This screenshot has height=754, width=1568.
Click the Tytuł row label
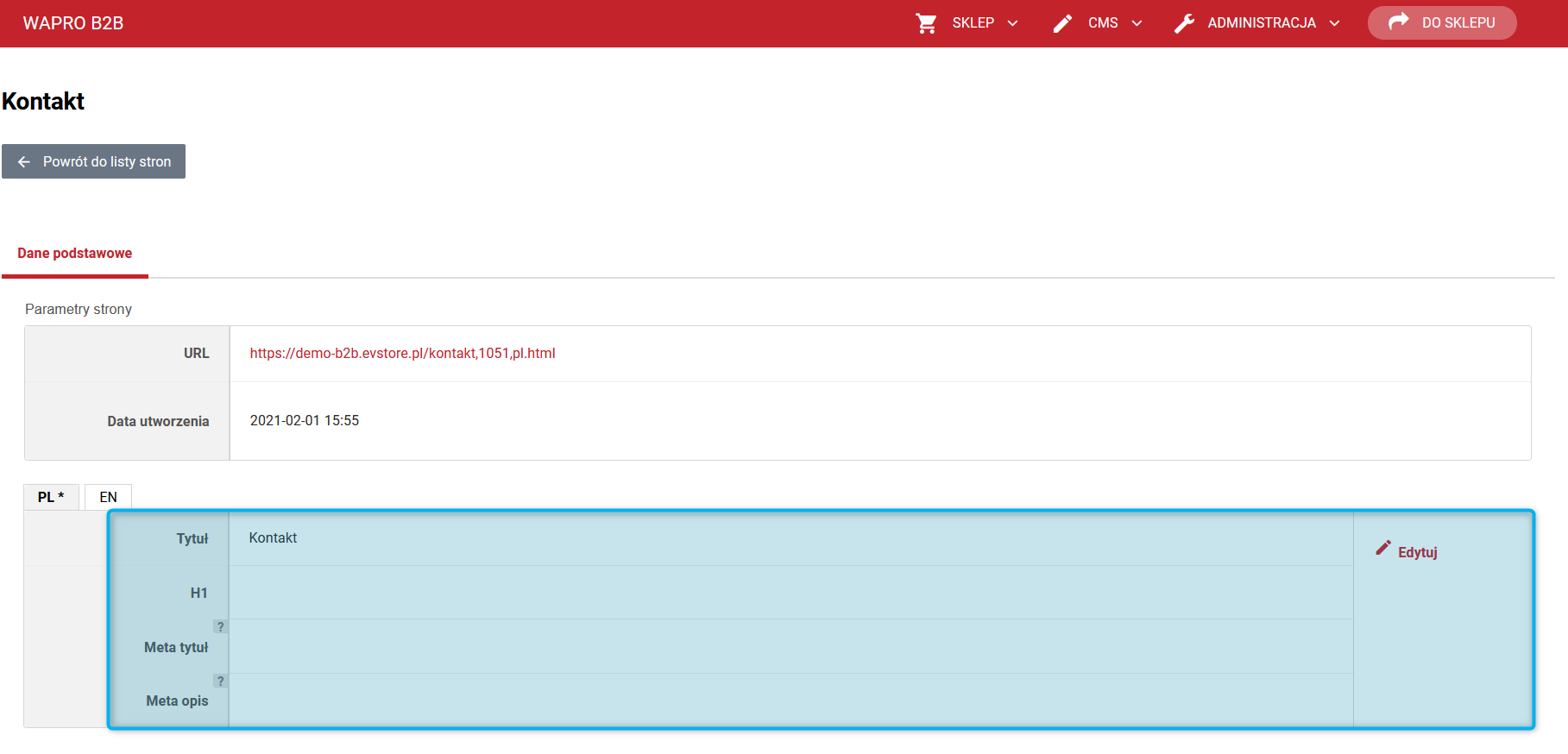pos(192,539)
